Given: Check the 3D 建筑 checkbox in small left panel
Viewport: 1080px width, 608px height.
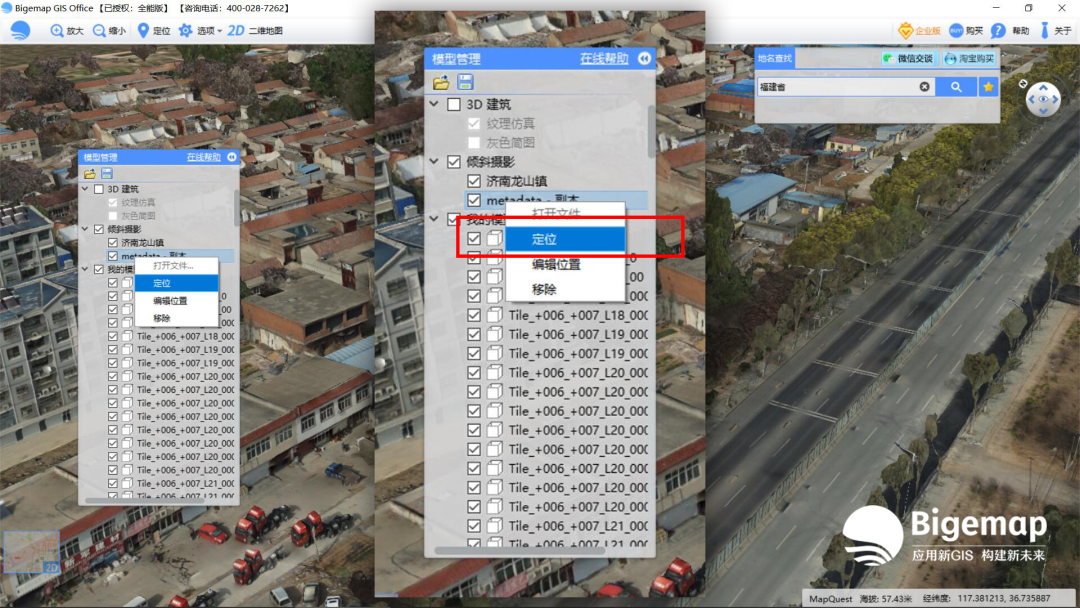Looking at the screenshot, I should pos(99,189).
